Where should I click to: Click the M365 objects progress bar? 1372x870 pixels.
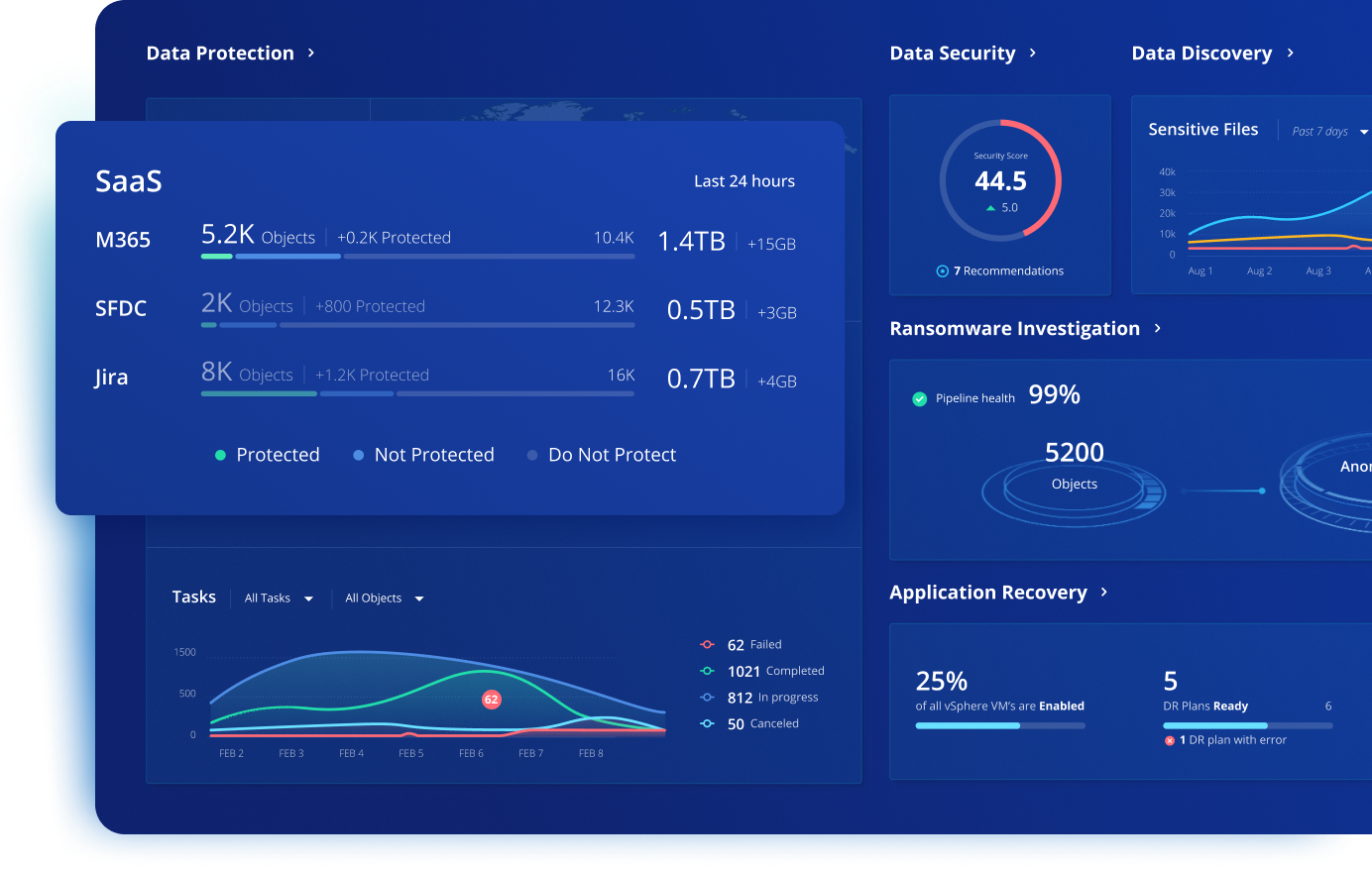pos(417,257)
